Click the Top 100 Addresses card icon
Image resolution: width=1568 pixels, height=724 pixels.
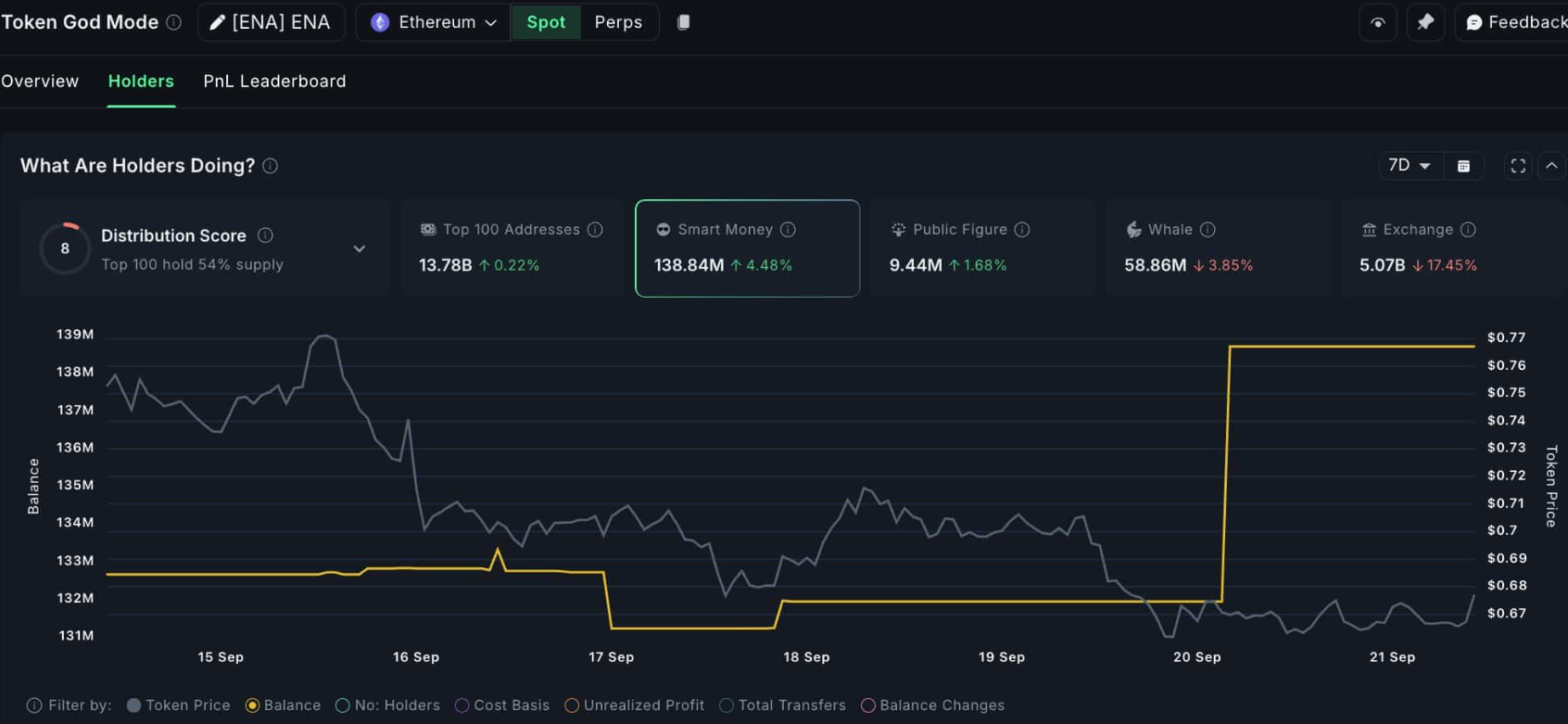click(x=428, y=229)
